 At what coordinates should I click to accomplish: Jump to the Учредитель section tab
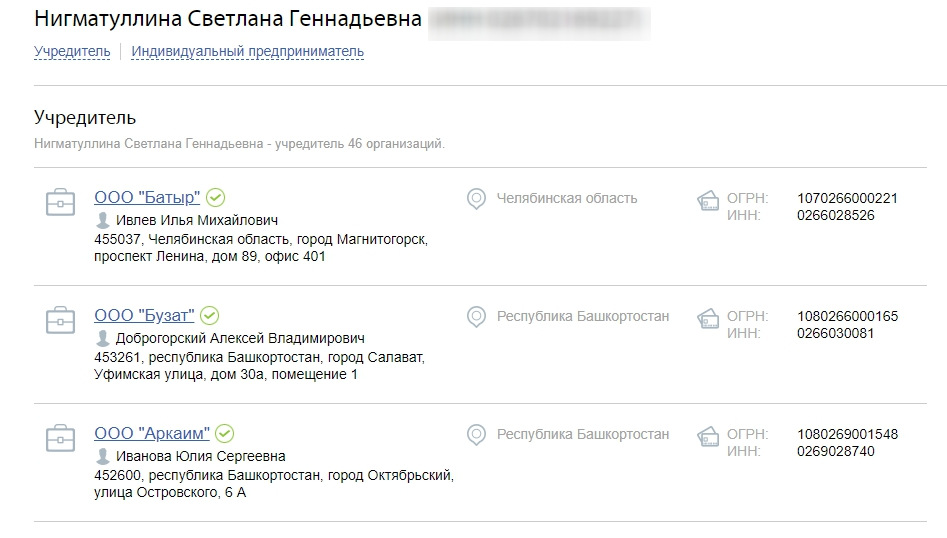pyautogui.click(x=72, y=52)
